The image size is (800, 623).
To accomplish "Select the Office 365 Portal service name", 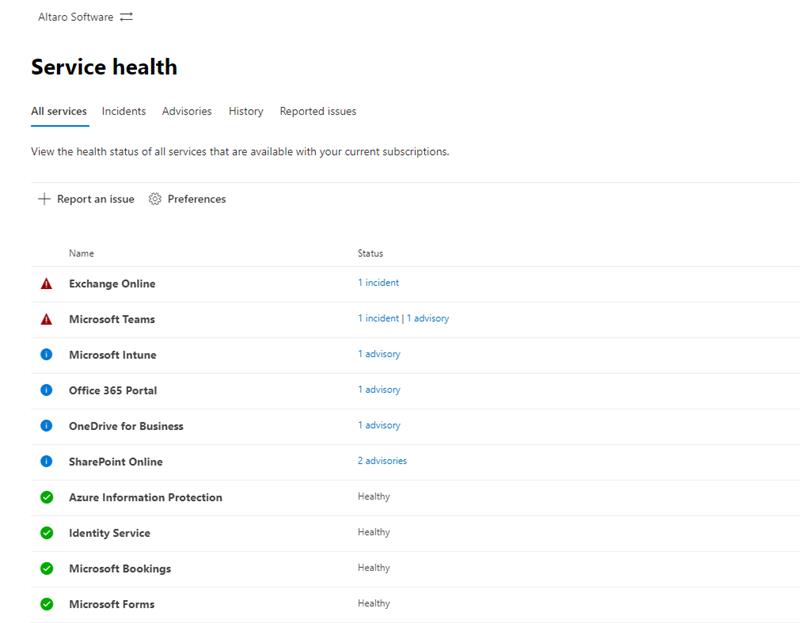I will (x=113, y=391).
